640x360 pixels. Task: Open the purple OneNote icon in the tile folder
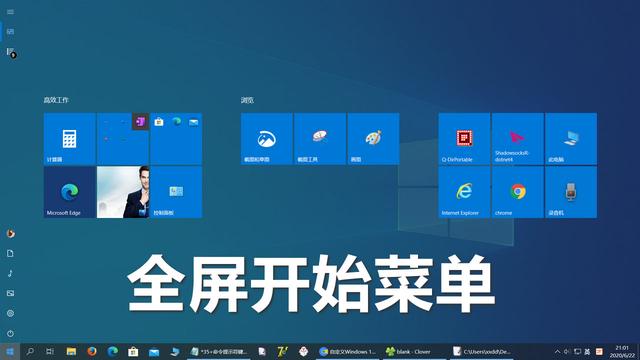click(140, 122)
